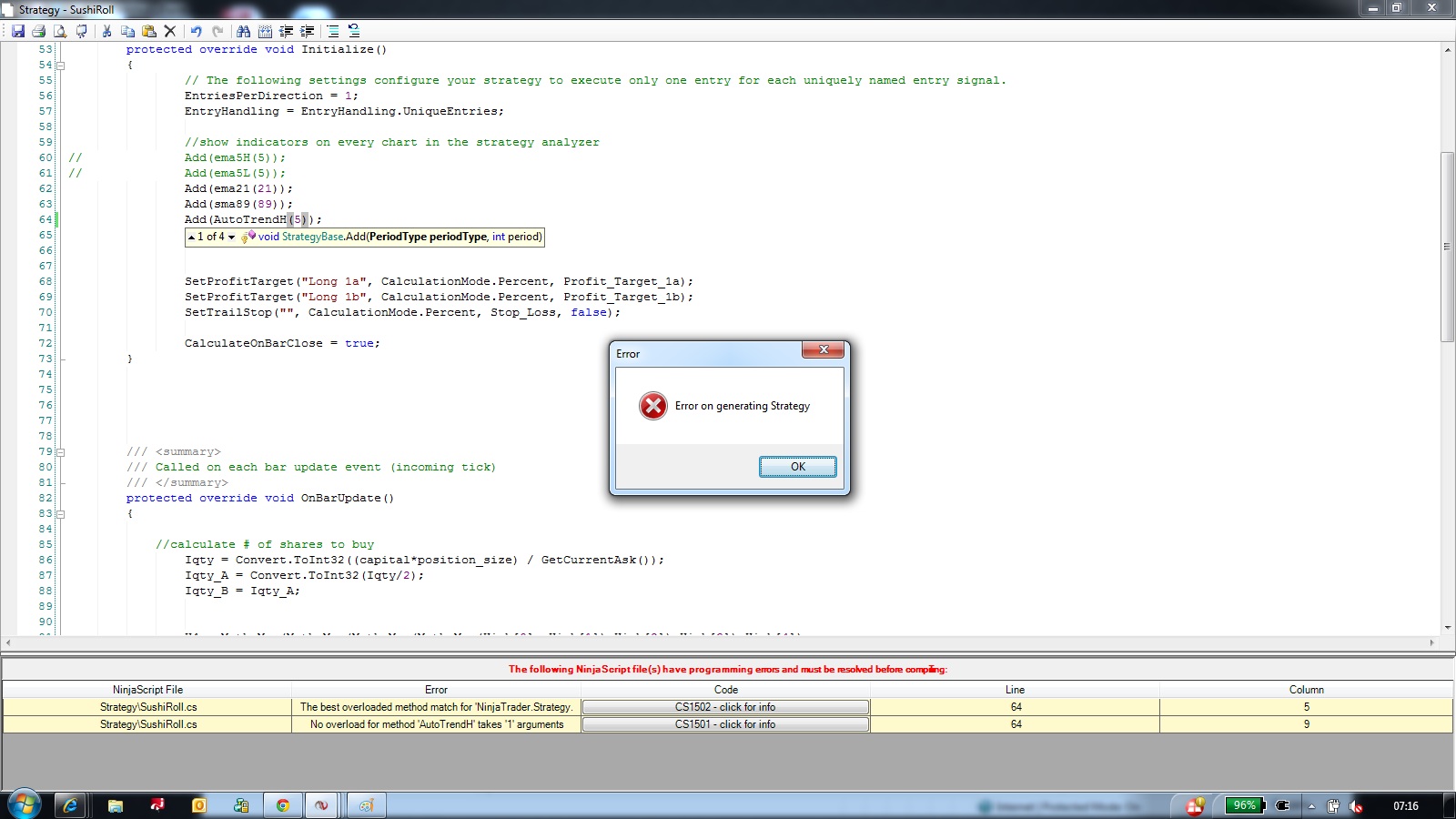Sort errors by NinjaScript File column

(147, 690)
